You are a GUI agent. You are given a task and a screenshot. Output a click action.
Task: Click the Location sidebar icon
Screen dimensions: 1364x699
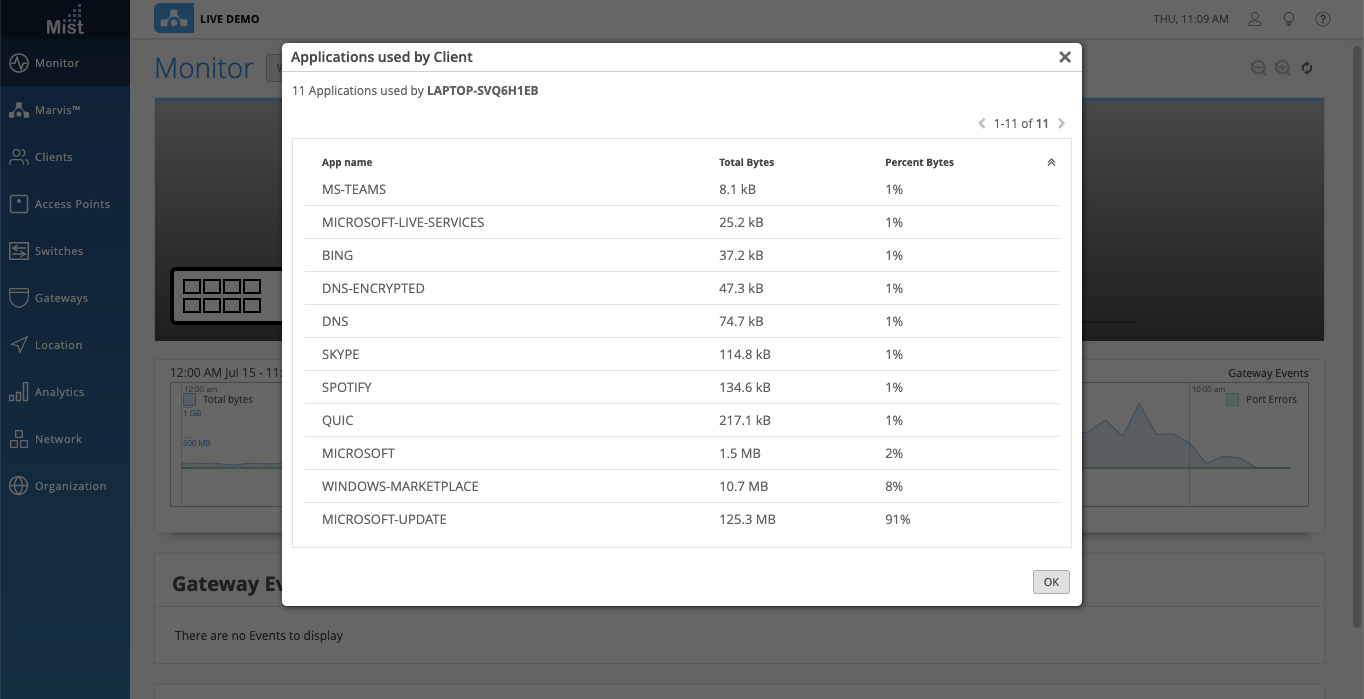[19, 345]
